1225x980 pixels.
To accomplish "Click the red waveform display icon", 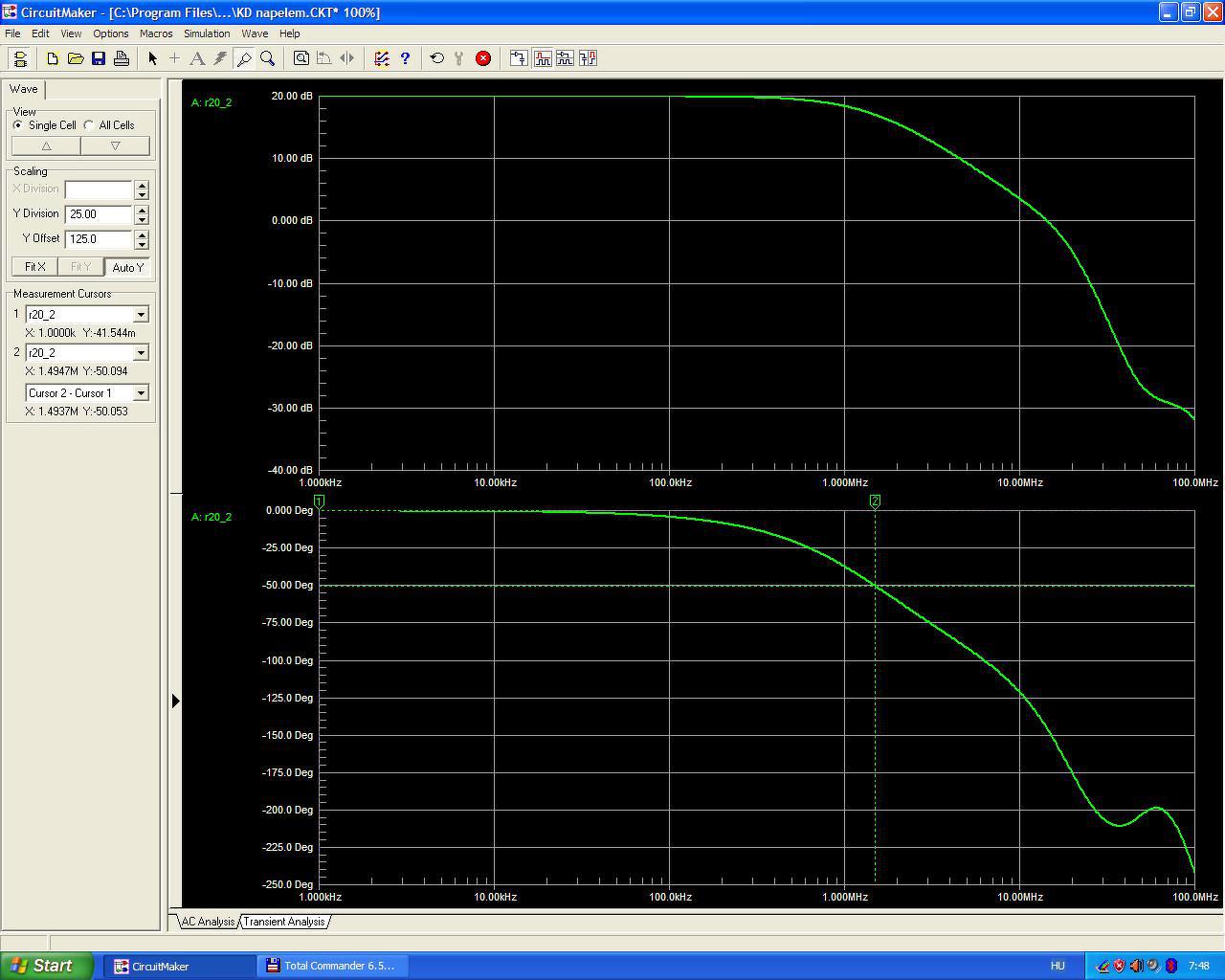I will click(x=542, y=58).
